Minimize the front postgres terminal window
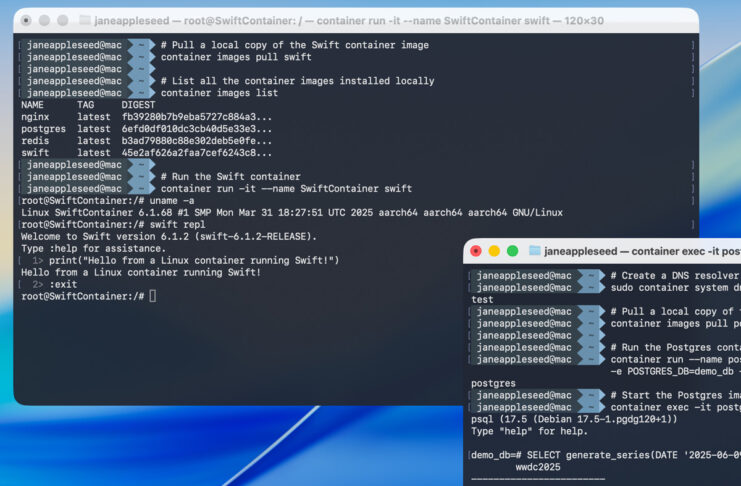 [494, 251]
